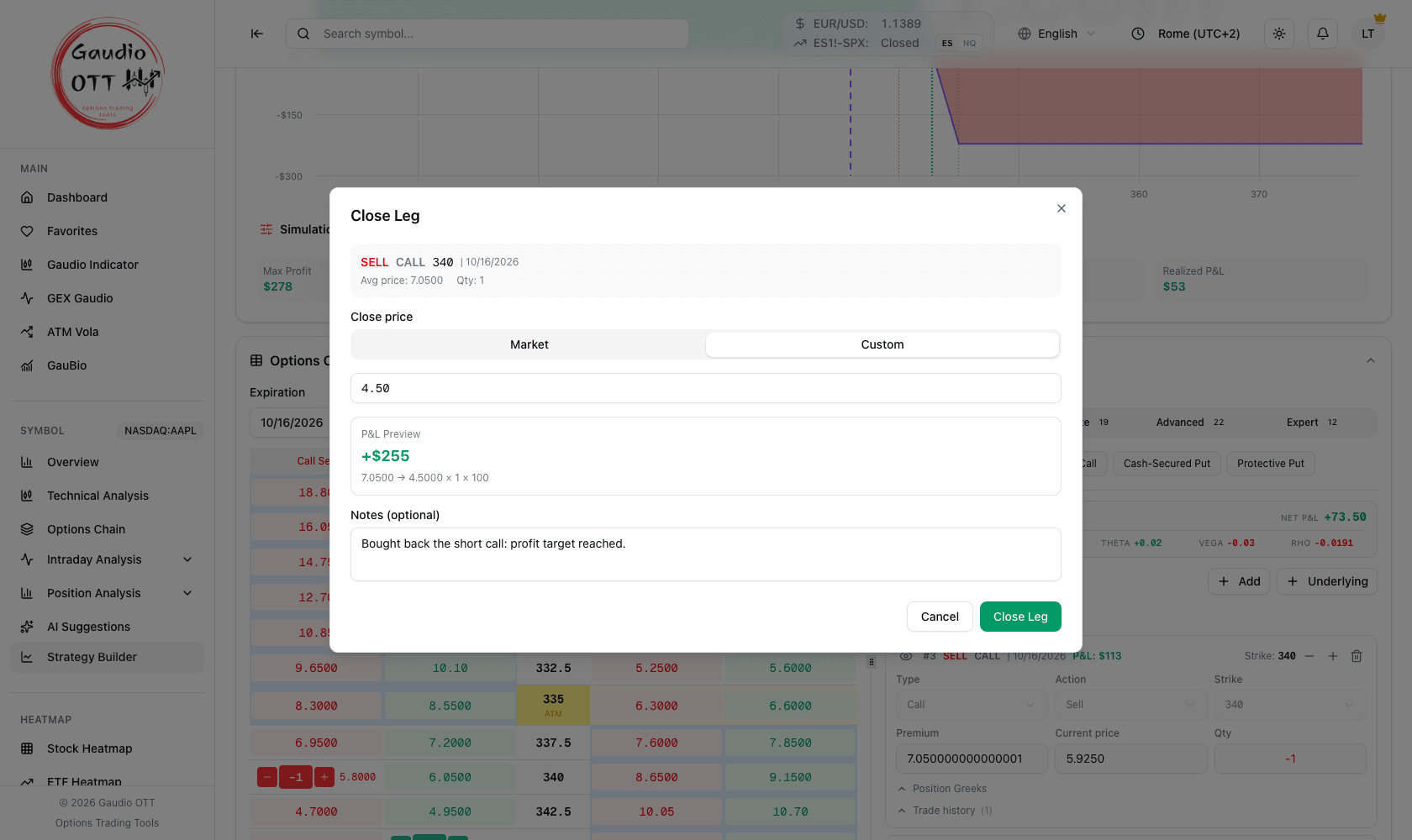The height and width of the screenshot is (840, 1412).
Task: Choose Protective Put strategy
Action: coord(1271,464)
